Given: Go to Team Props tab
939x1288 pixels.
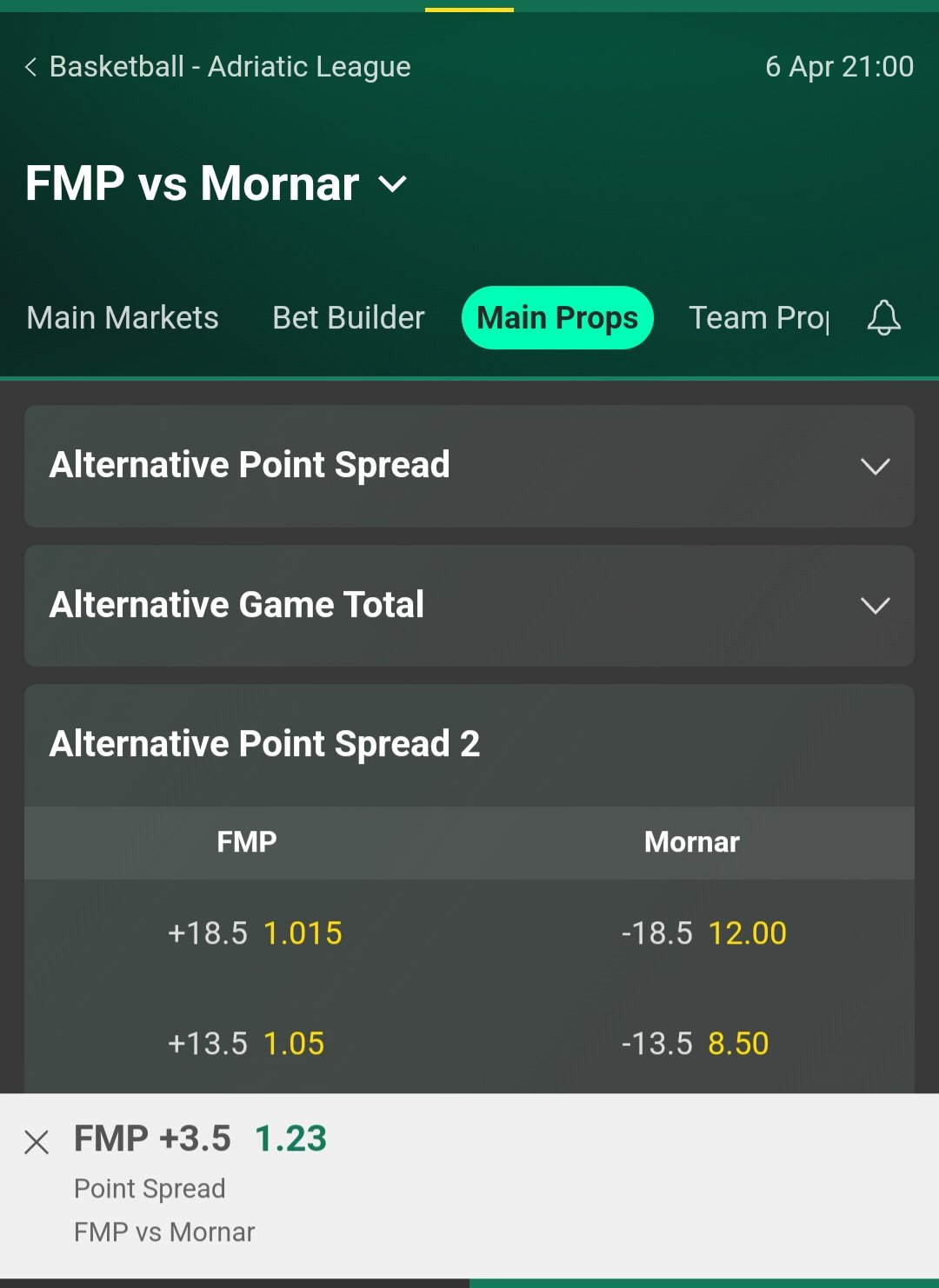Looking at the screenshot, I should tap(759, 318).
